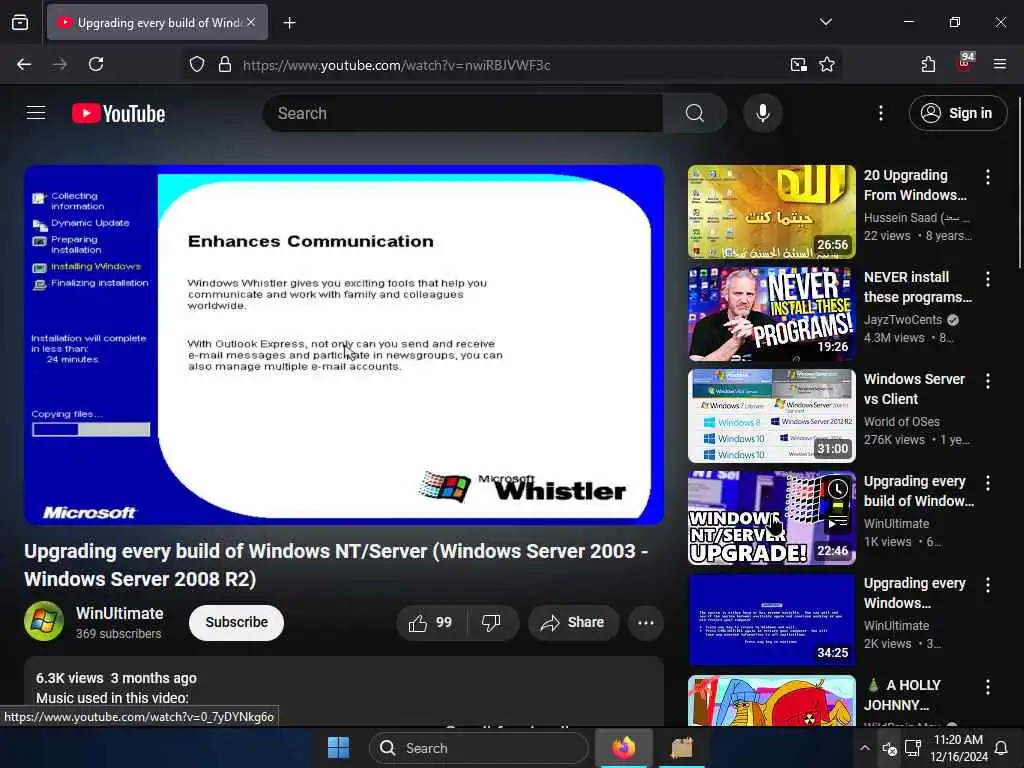Open the Windows Start menu
The width and height of the screenshot is (1024, 768).
[x=338, y=748]
